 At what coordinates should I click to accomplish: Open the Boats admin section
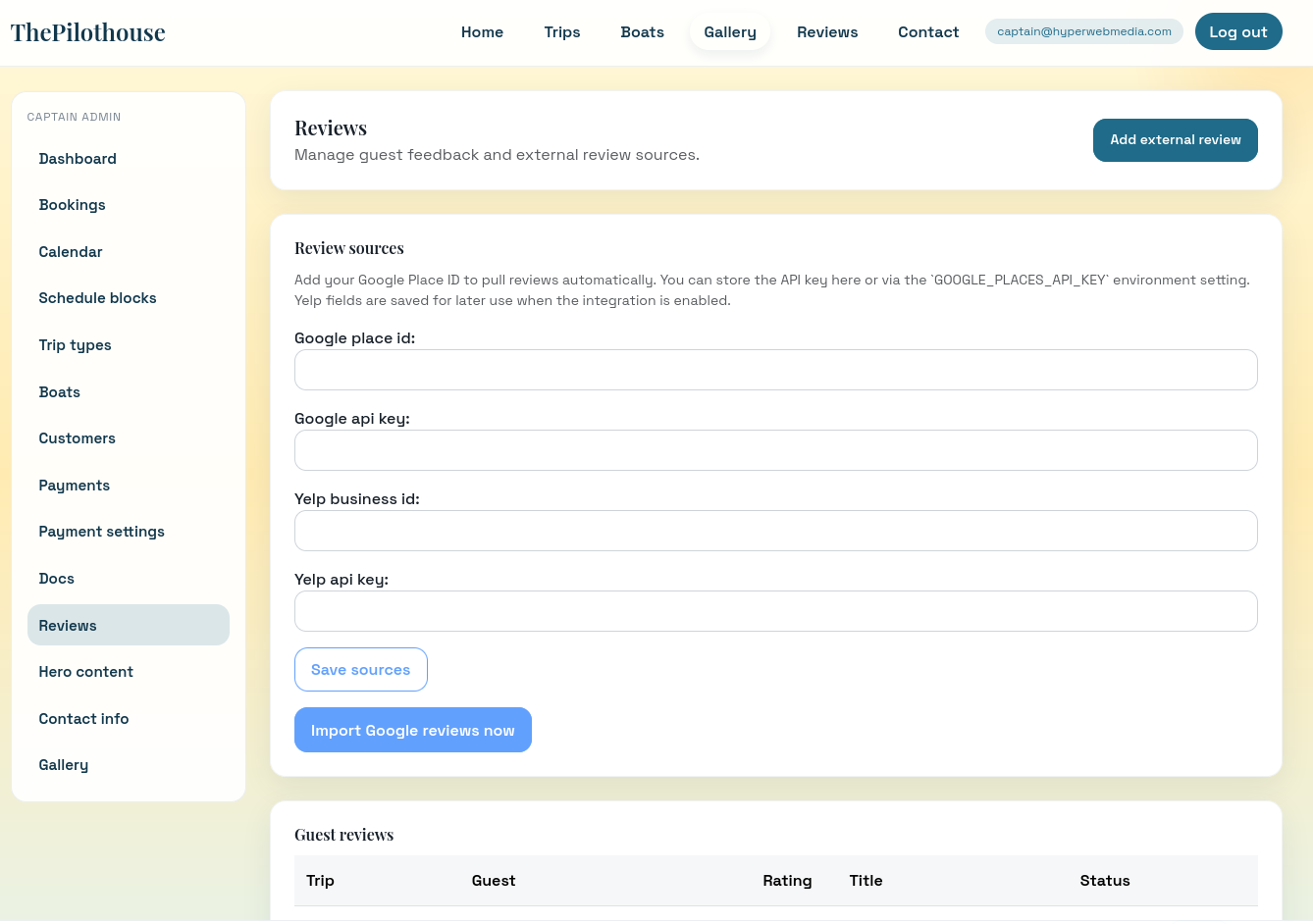[x=59, y=392]
